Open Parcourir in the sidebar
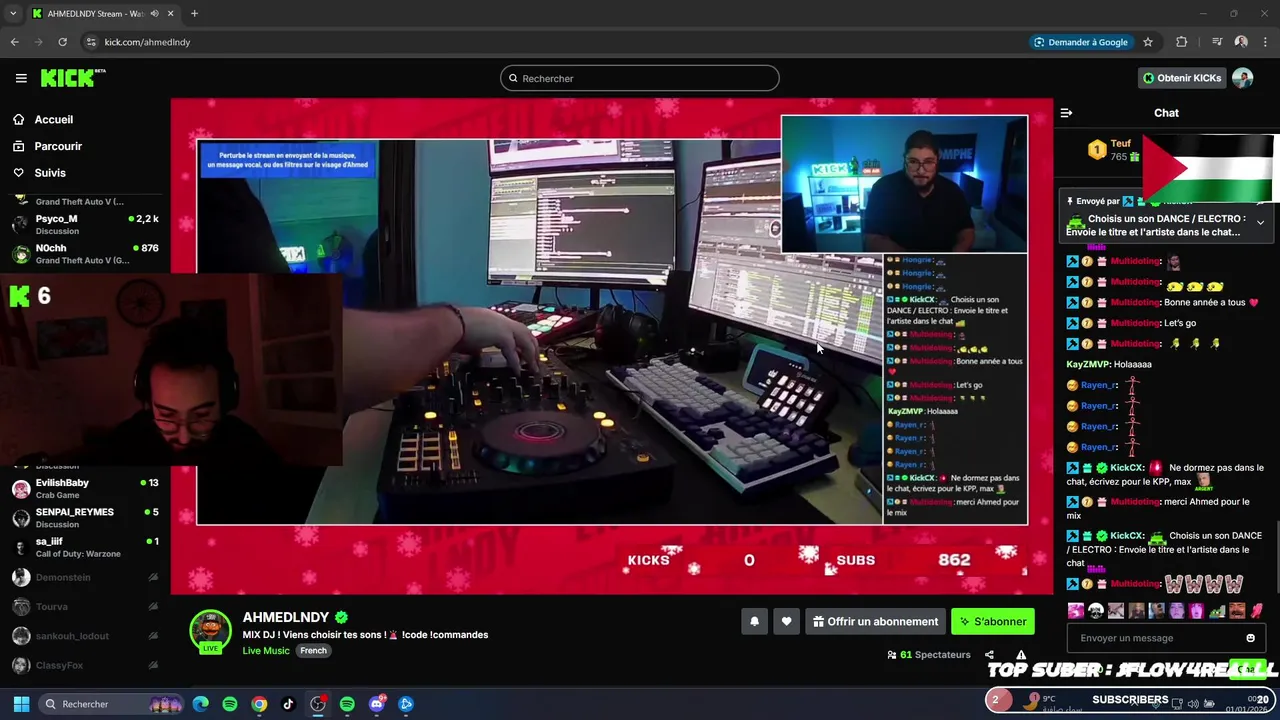Image resolution: width=1280 pixels, height=720 pixels. 58,146
